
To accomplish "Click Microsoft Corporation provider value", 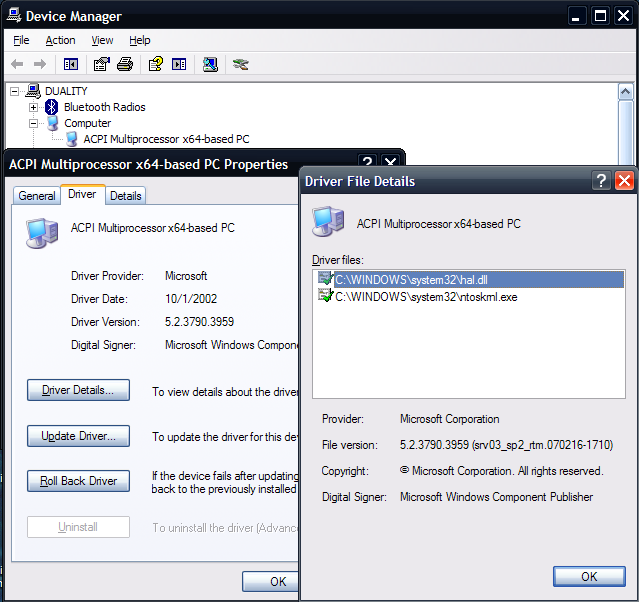I will [450, 419].
